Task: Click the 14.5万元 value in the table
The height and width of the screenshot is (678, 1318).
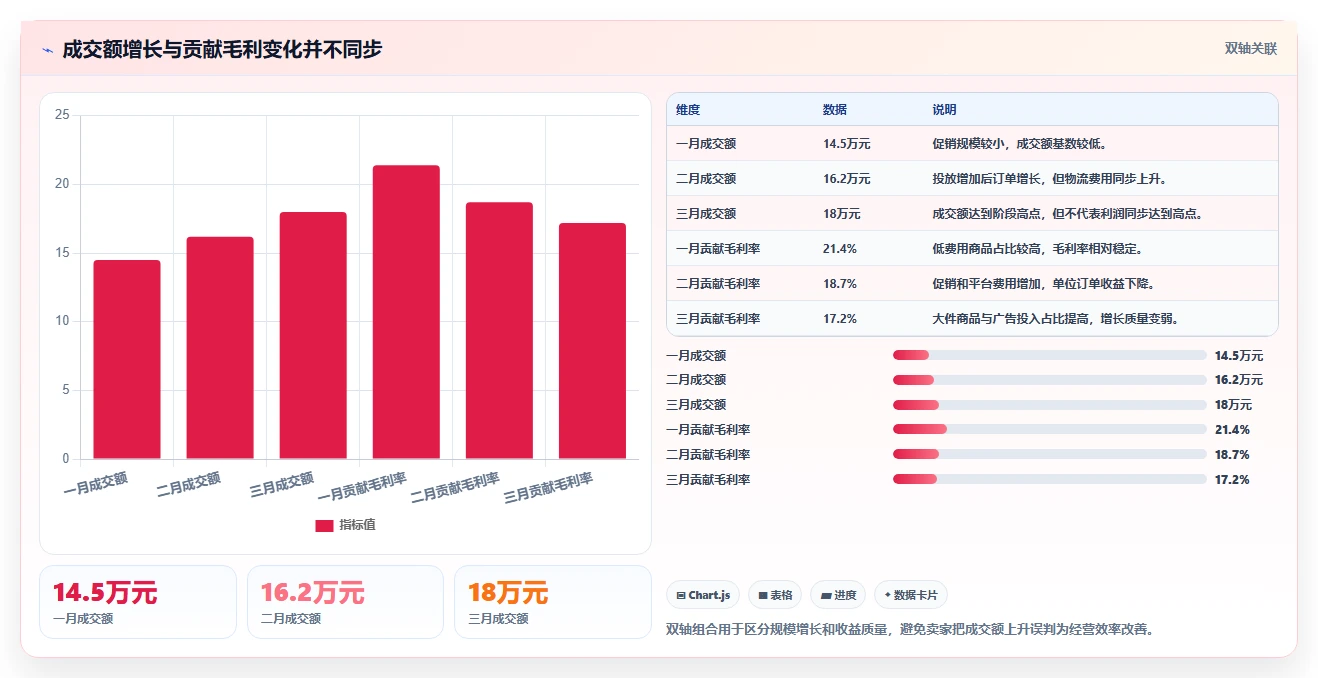Action: tap(847, 144)
